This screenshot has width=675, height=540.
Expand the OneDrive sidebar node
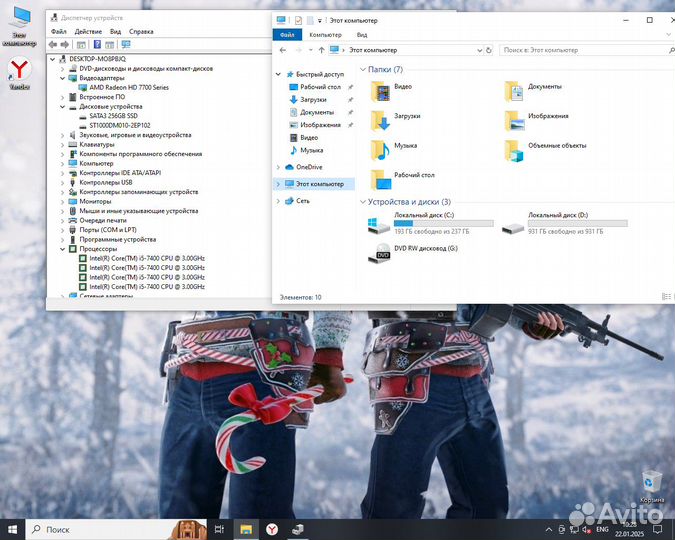pyautogui.click(x=278, y=167)
